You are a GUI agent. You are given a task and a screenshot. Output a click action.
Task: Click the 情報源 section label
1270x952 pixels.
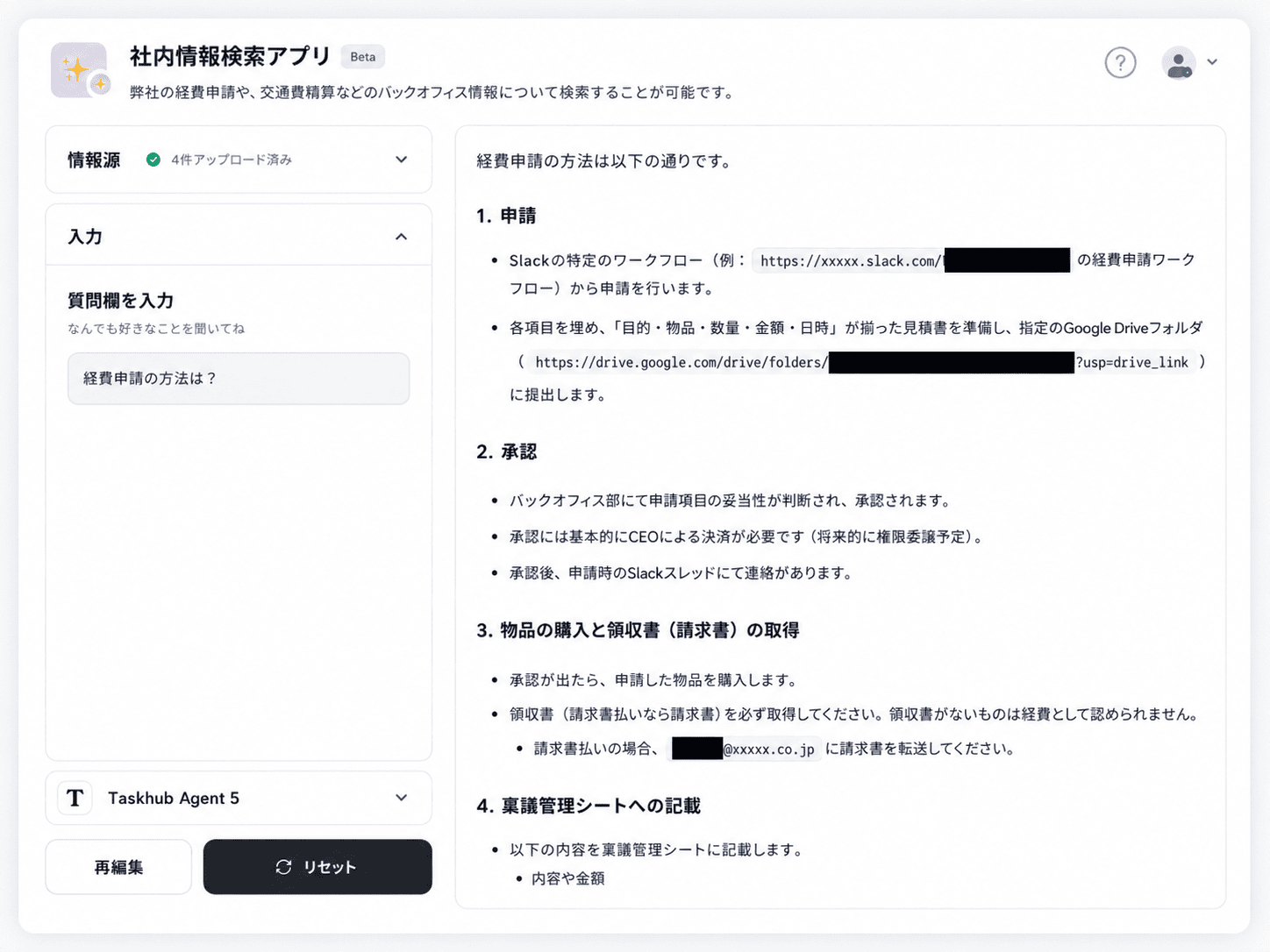[x=94, y=160]
